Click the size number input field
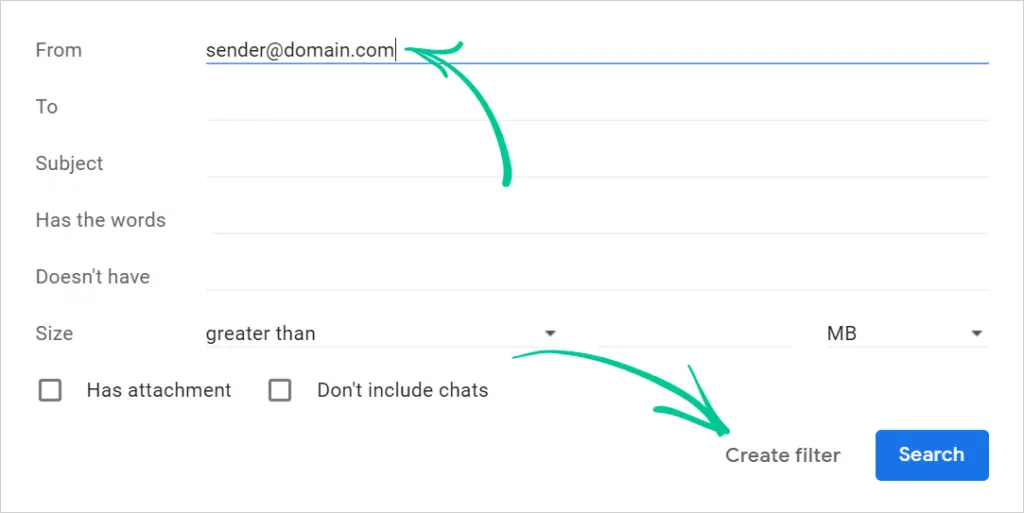Image resolution: width=1024 pixels, height=513 pixels. click(x=694, y=333)
